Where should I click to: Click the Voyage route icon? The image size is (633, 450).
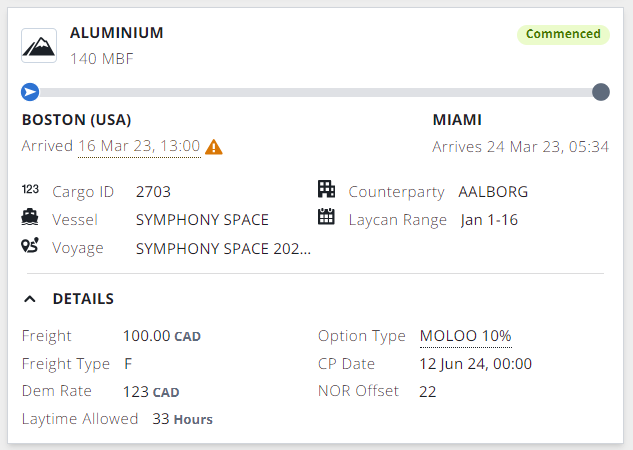coord(30,246)
